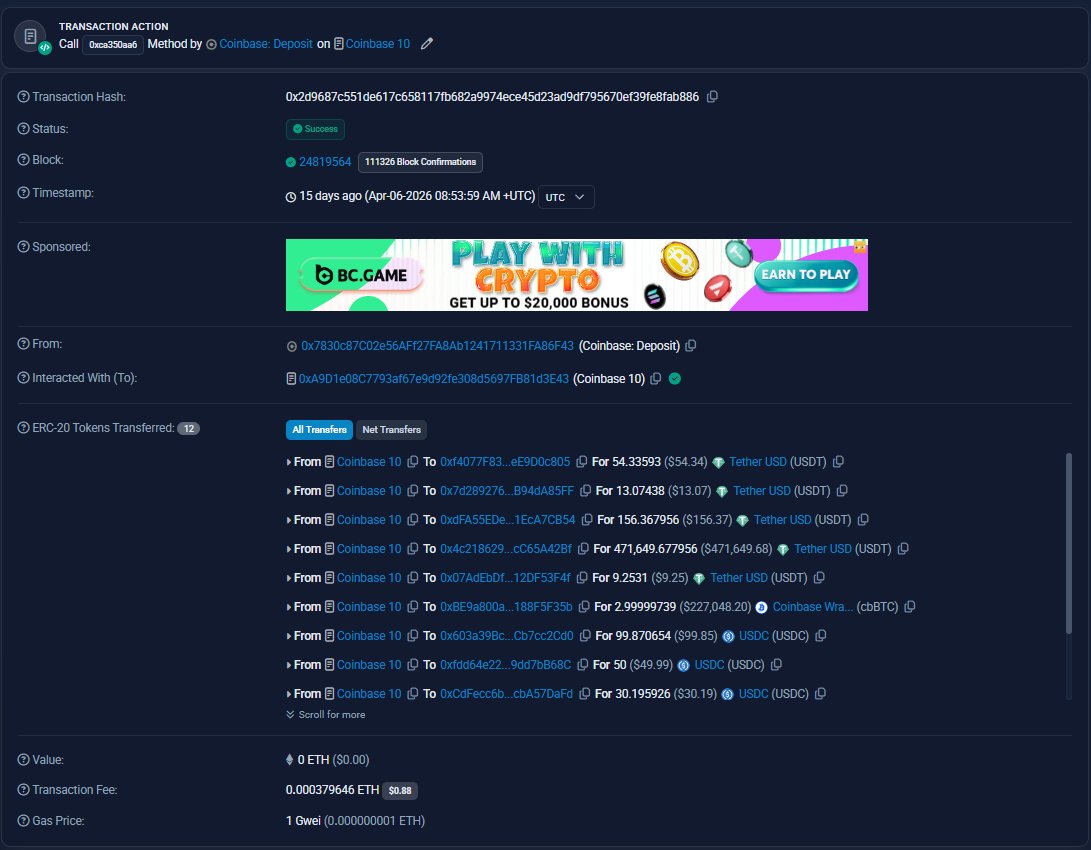1091x850 pixels.
Task: Click the 12 transfers count badge
Action: point(189,428)
